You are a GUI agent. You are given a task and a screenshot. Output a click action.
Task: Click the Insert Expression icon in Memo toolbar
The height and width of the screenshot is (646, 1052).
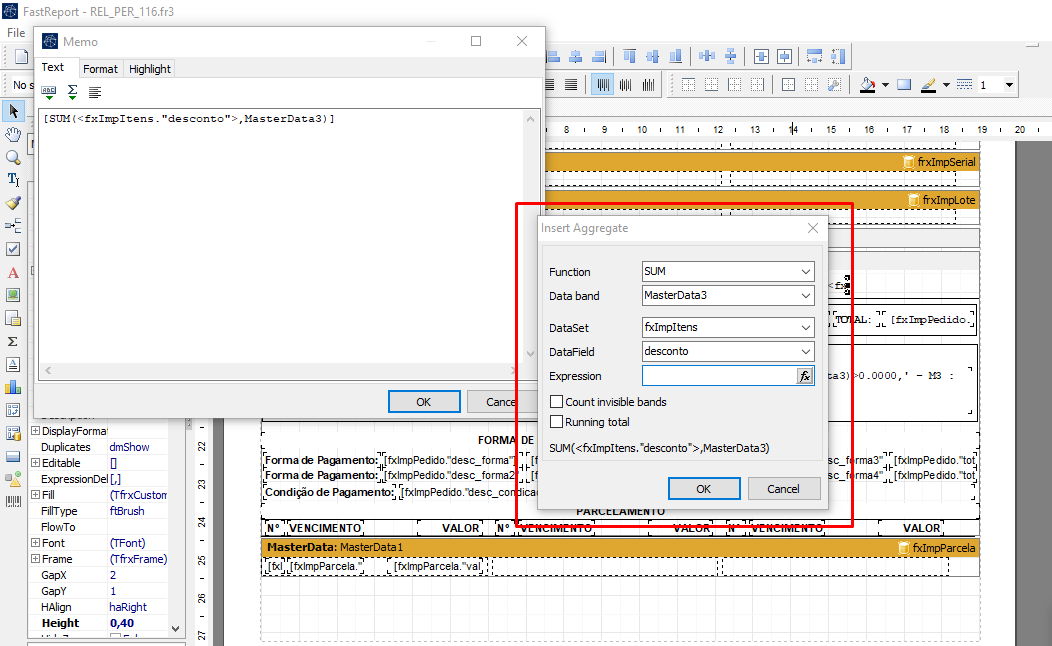coord(49,92)
